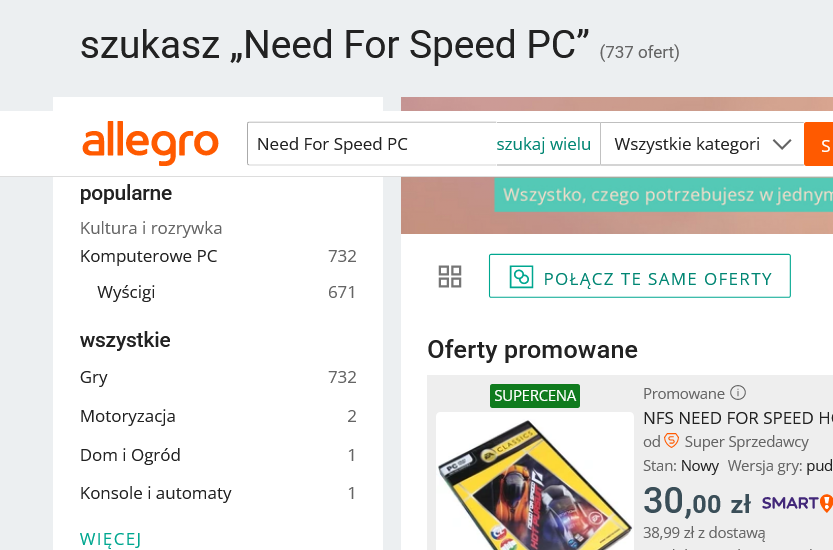Click the szukaj wielu link
Screen dimensions: 833x550
[x=544, y=144]
